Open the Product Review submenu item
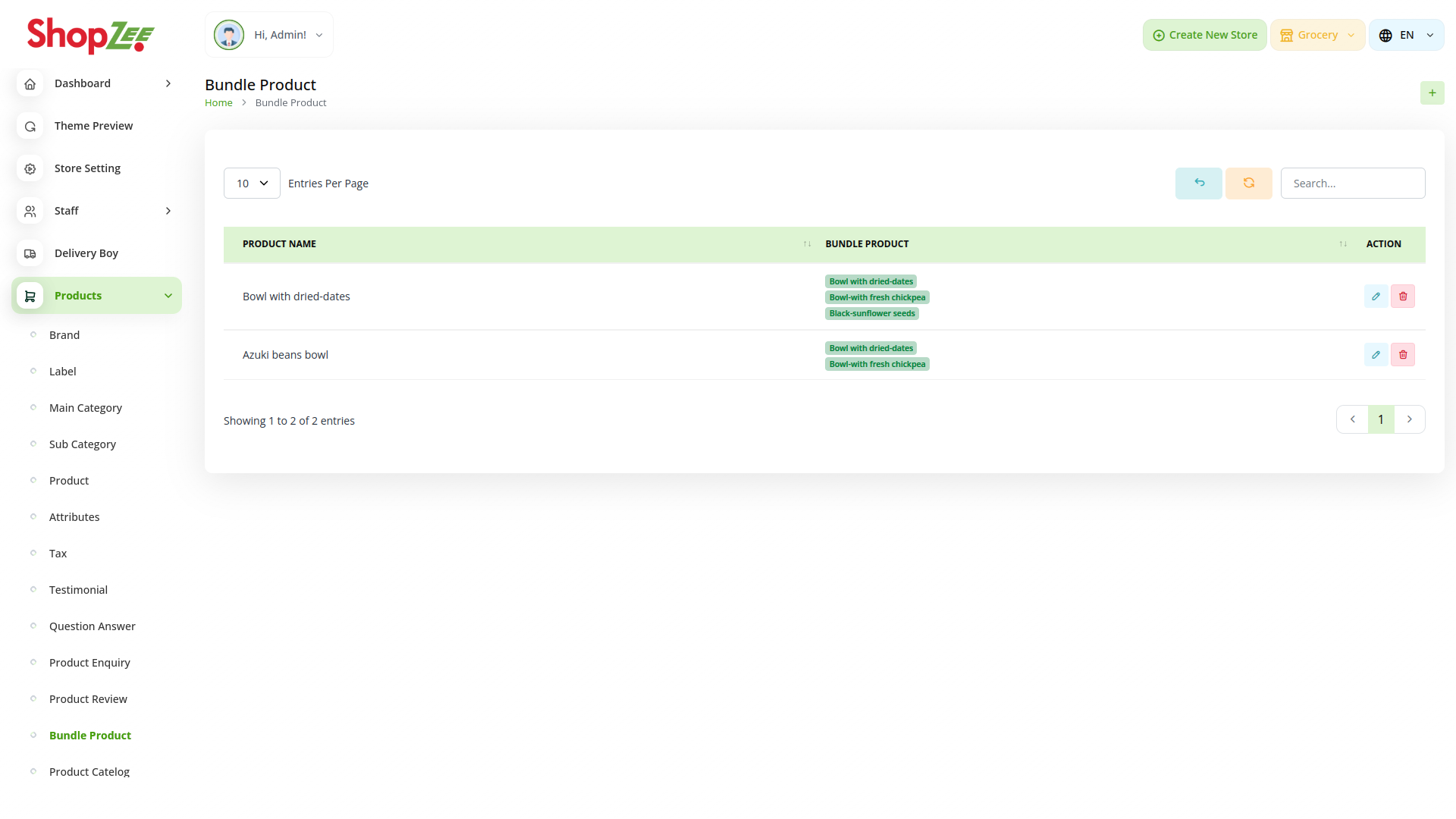This screenshot has height=819, width=1456. [88, 699]
